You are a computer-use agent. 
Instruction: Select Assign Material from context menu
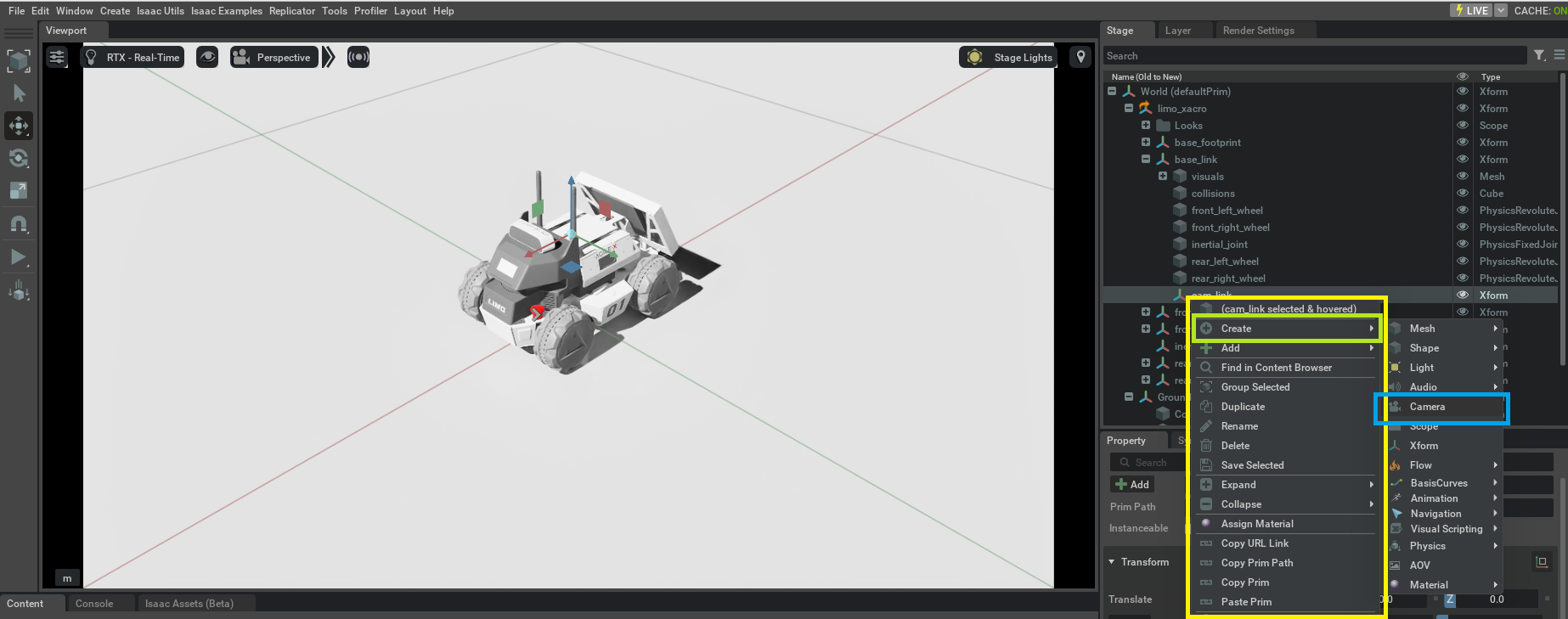coord(1285,524)
